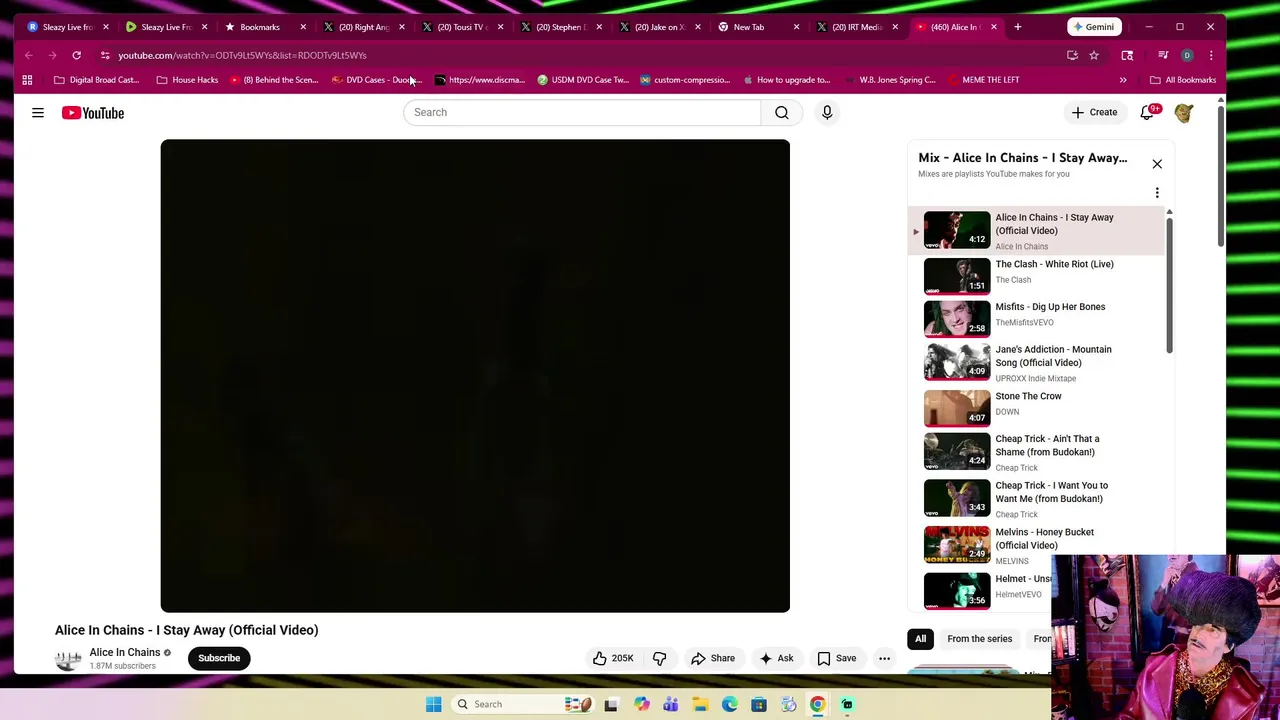Open the Chrome apps grid in bookmarks bar
This screenshot has height=720, width=1280.
click(x=28, y=80)
